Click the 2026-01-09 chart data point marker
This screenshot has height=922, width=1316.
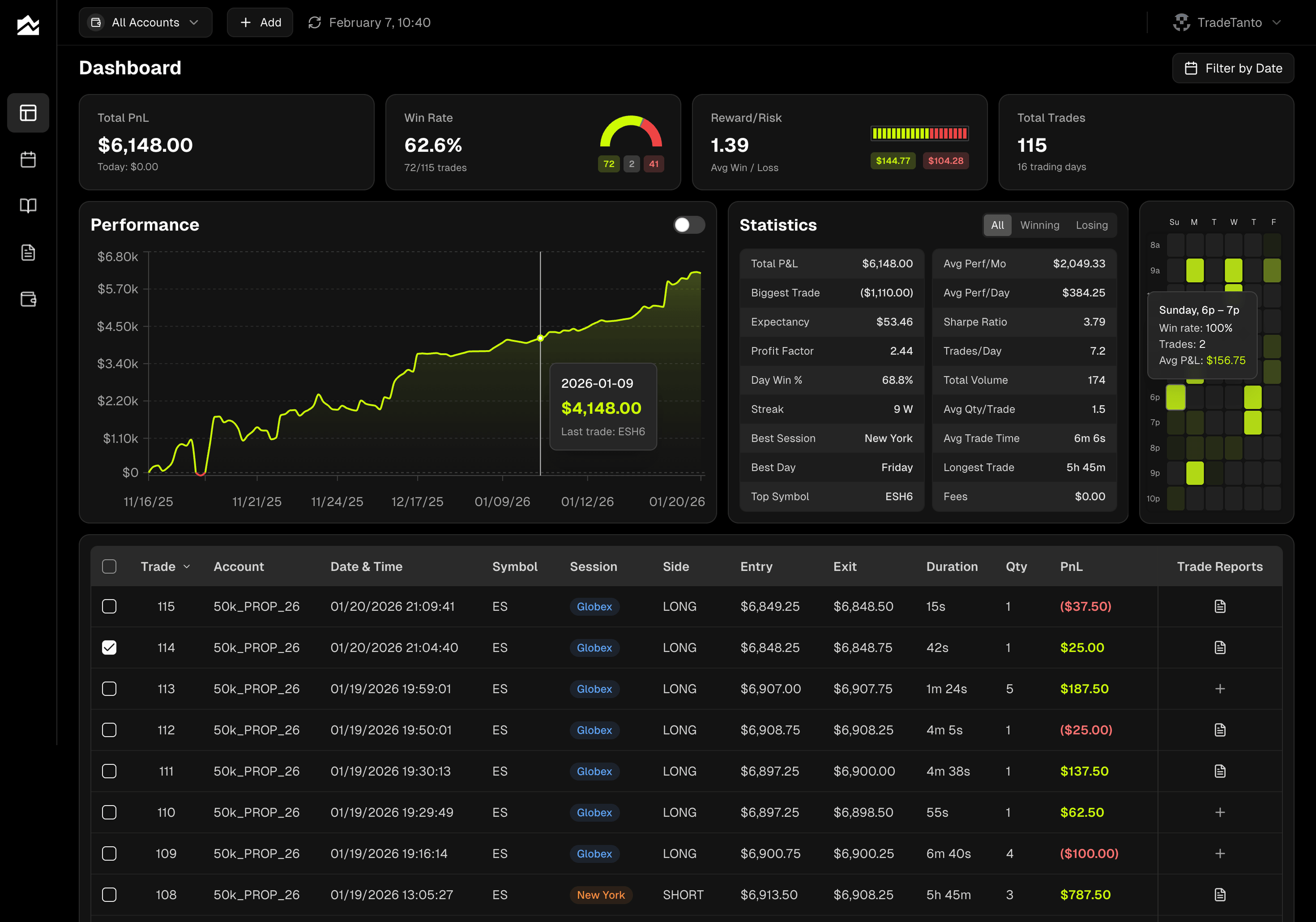[x=540, y=338]
